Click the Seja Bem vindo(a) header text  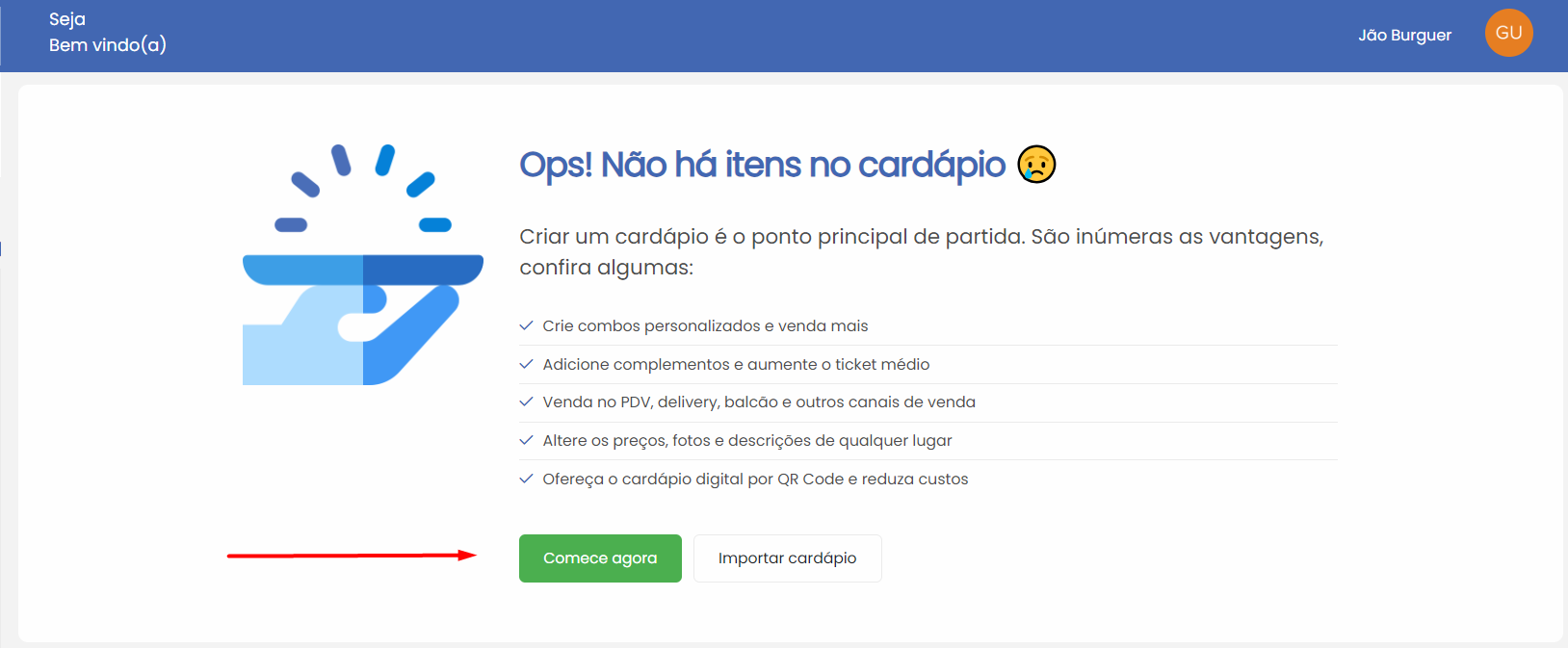[x=108, y=32]
